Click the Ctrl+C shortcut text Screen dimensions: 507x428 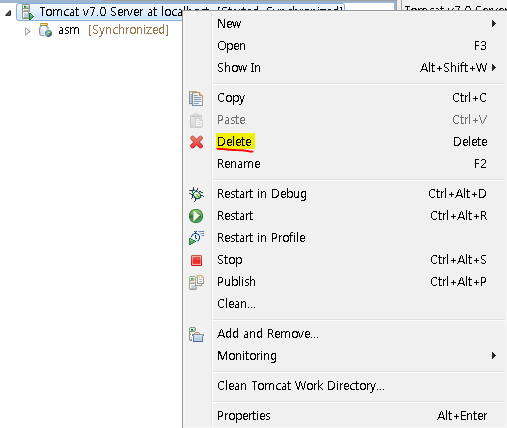pyautogui.click(x=469, y=98)
